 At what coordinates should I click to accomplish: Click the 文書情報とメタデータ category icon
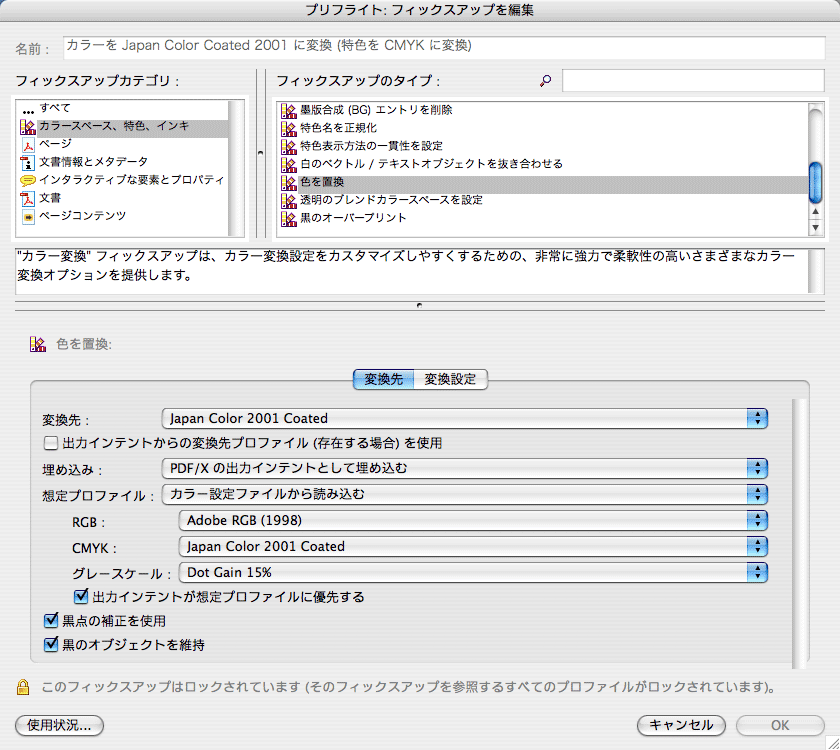(28, 163)
